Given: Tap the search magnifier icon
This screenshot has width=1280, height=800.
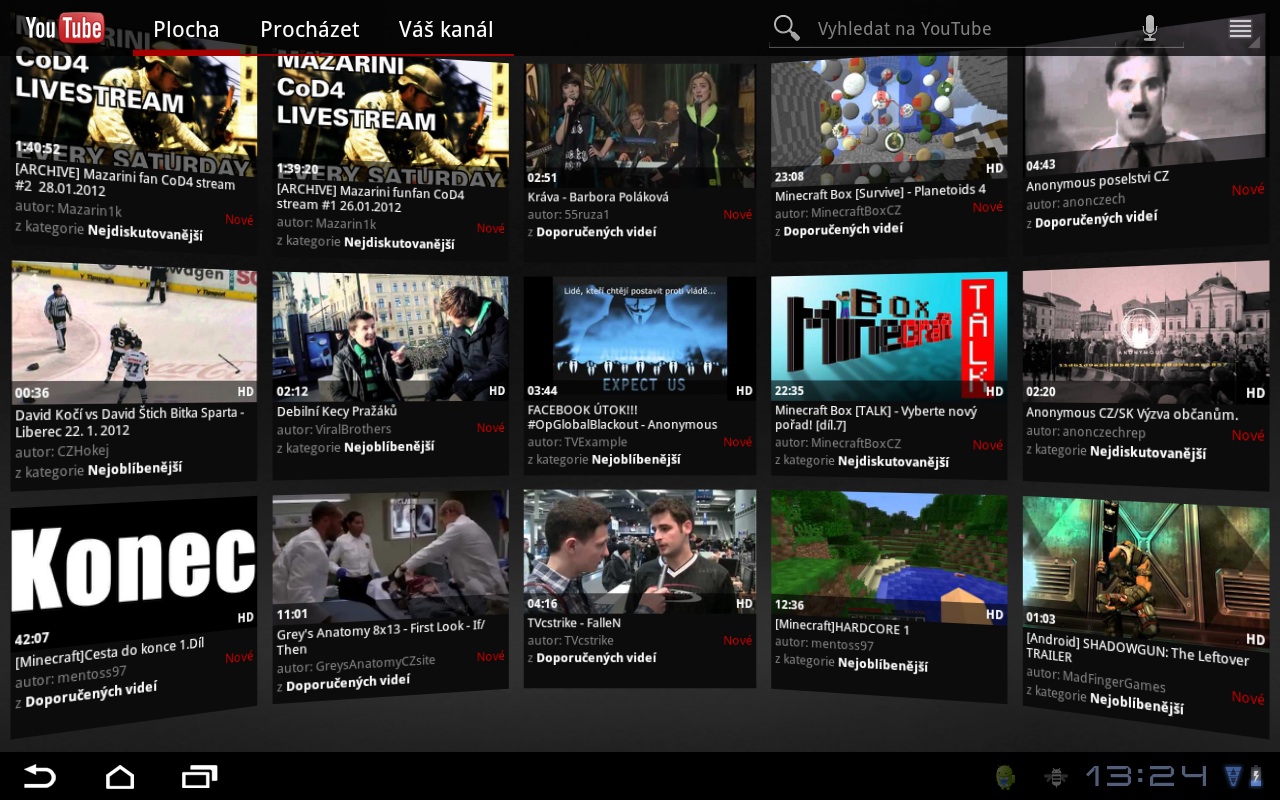Looking at the screenshot, I should pos(787,28).
